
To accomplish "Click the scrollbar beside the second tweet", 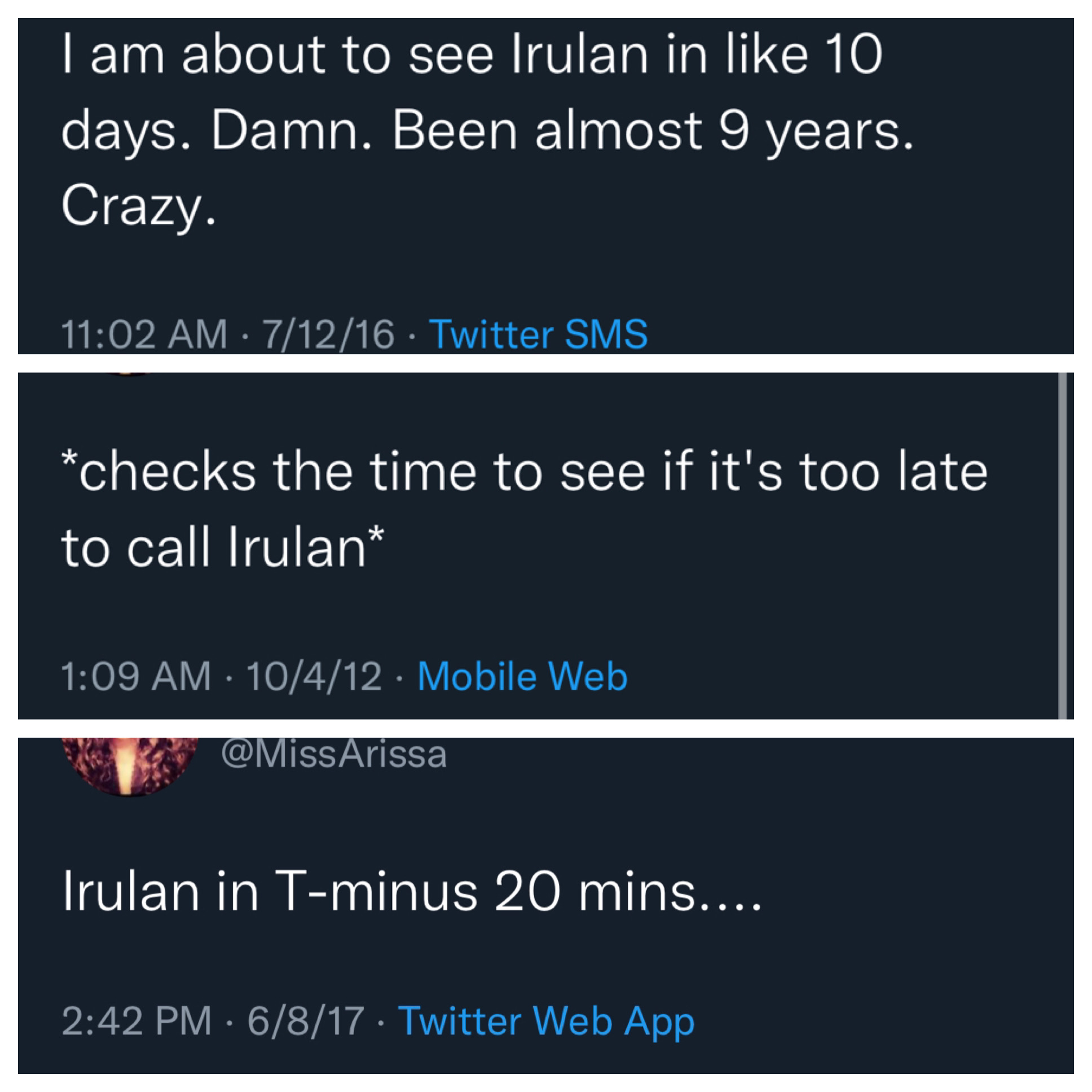I will 1062,545.
